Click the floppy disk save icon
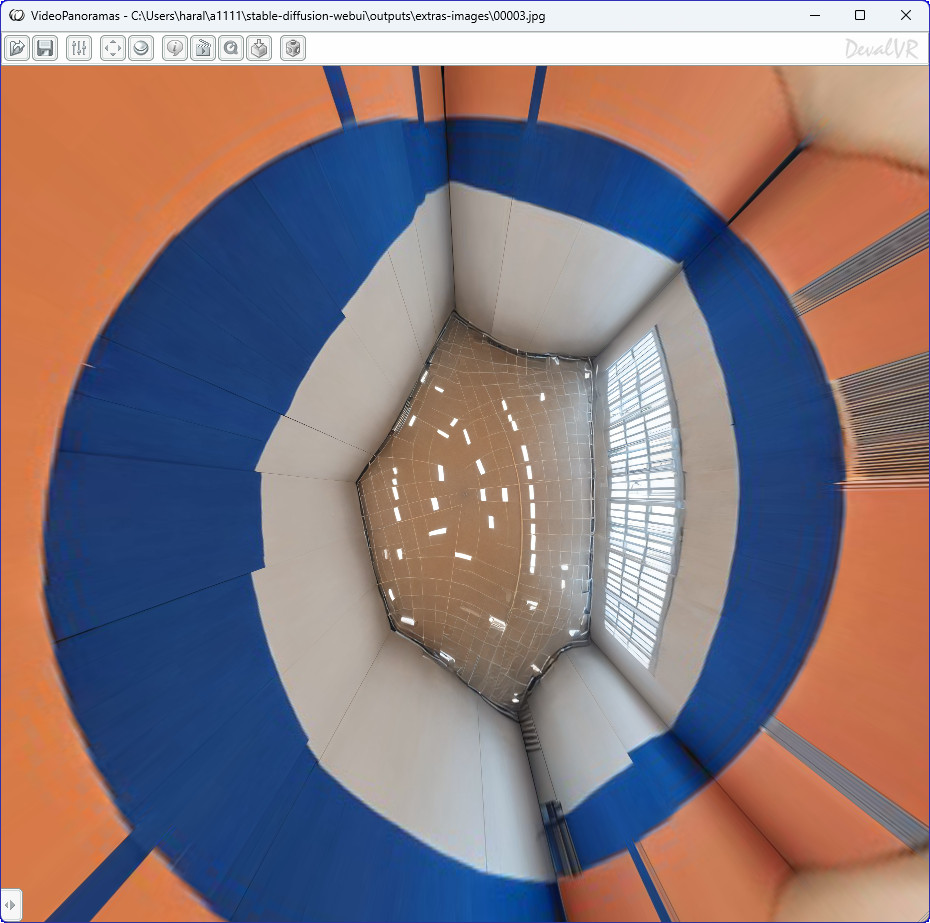This screenshot has width=930, height=923. click(x=44, y=48)
